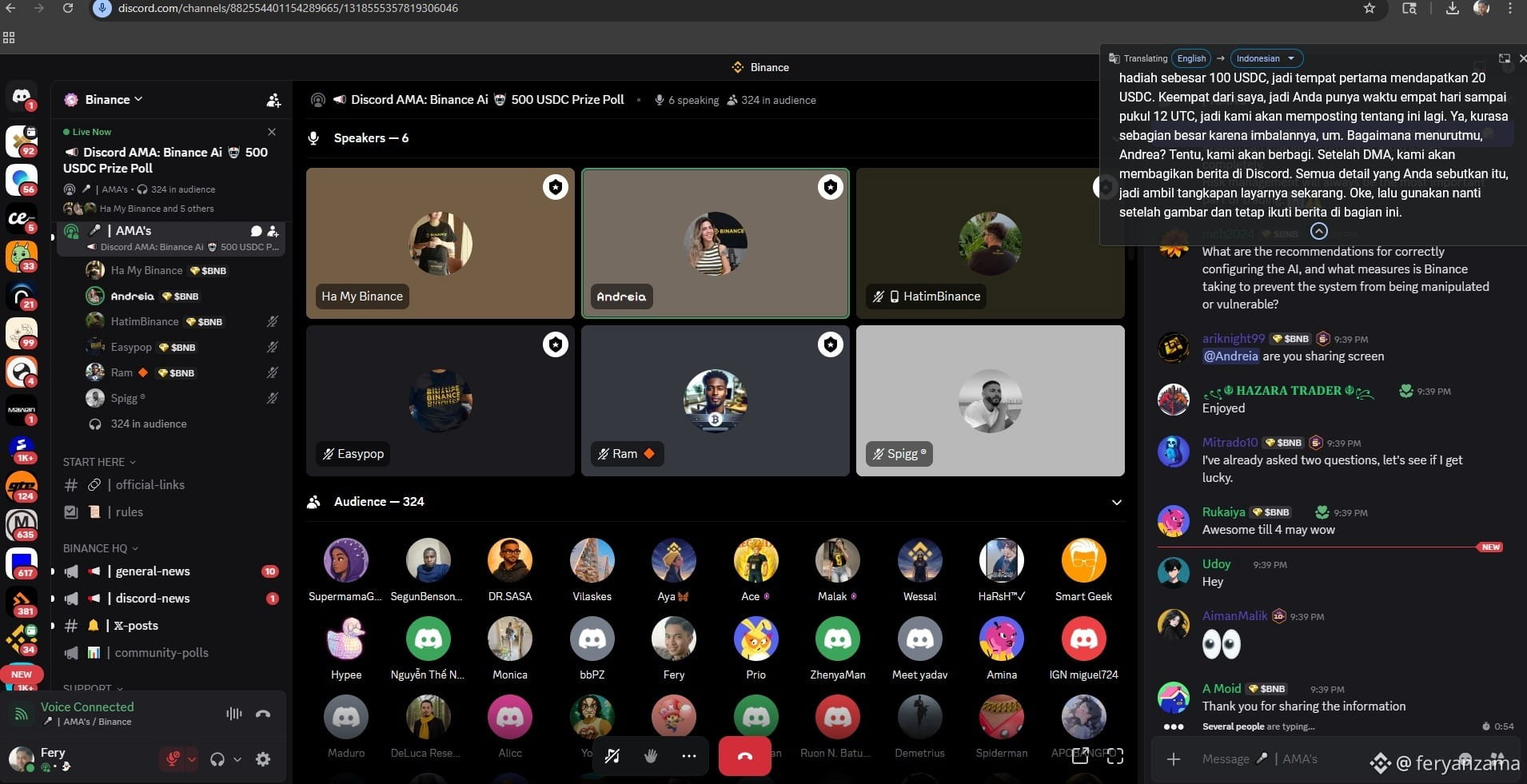Collapse the BINANCE HQ category
Screen dimensions: 1527x784
(101, 548)
